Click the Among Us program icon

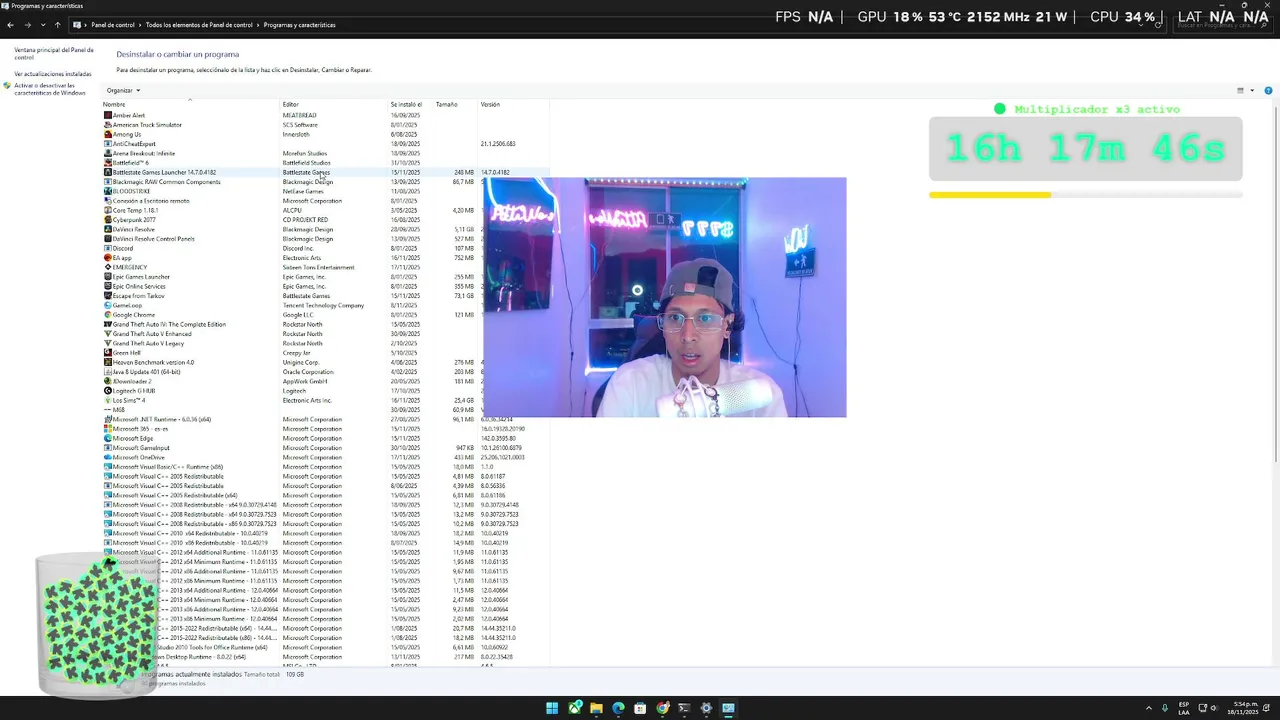click(108, 134)
